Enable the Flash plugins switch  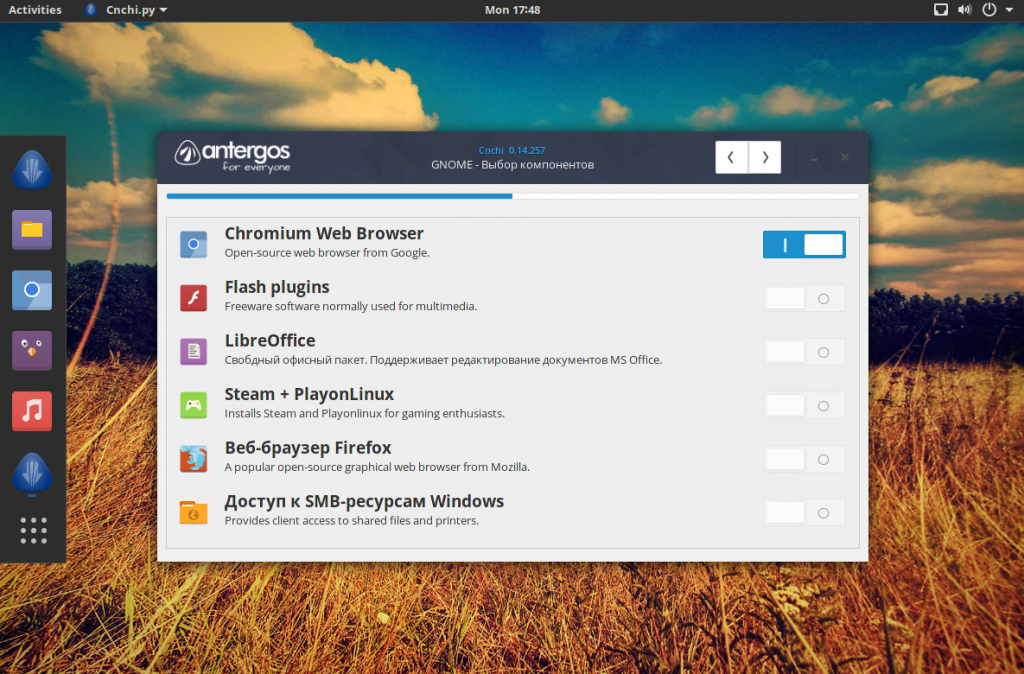[804, 298]
